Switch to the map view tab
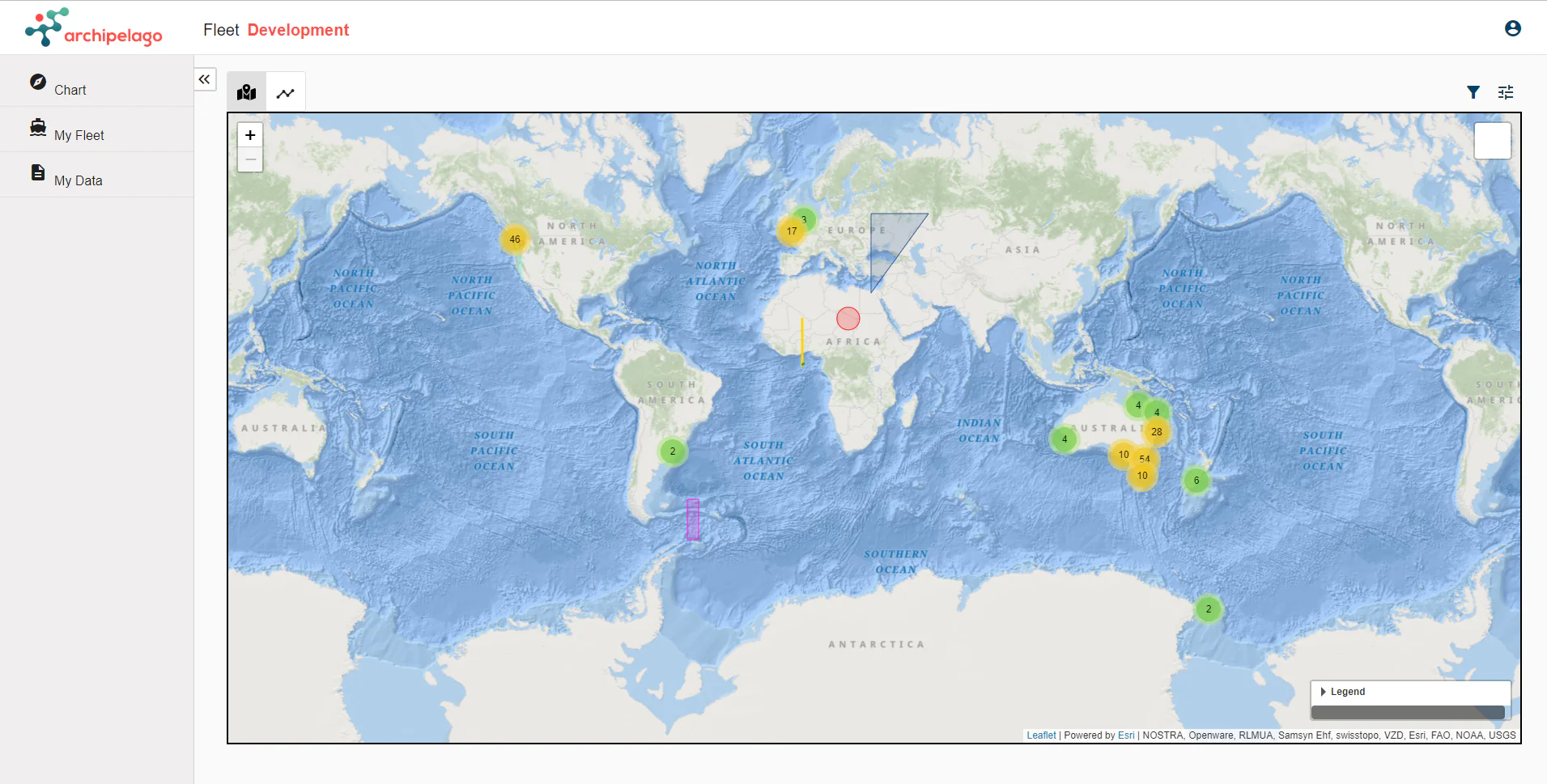 (247, 92)
